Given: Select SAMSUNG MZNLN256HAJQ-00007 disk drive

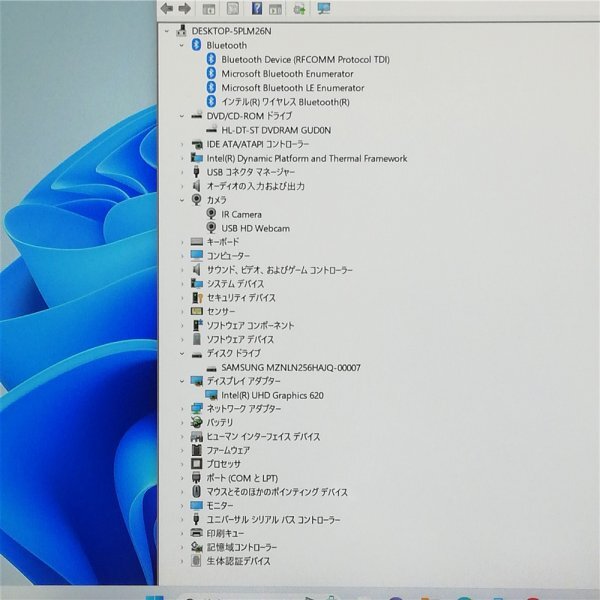Looking at the screenshot, I should [291, 367].
